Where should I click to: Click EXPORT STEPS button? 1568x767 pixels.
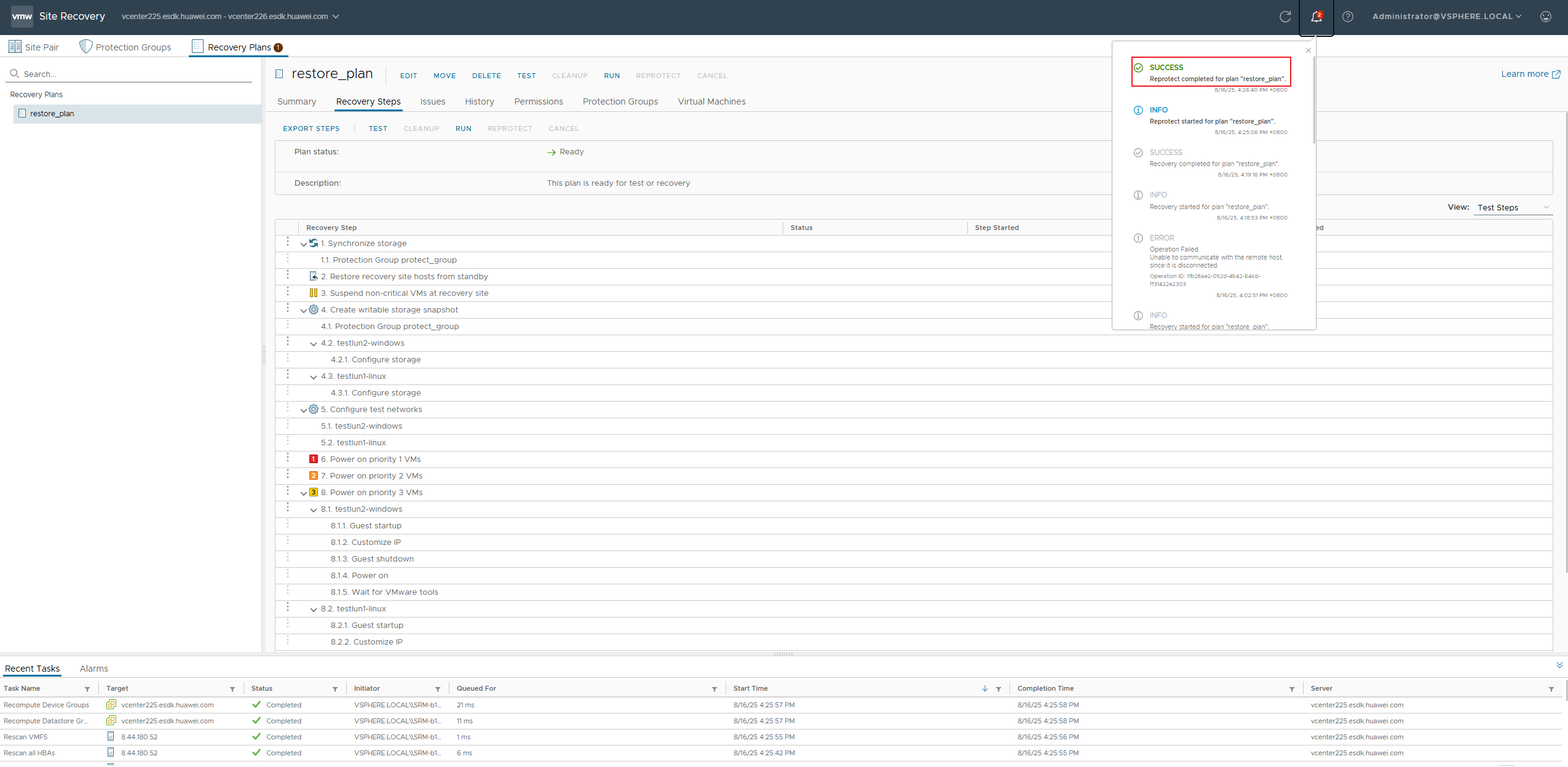coord(311,129)
